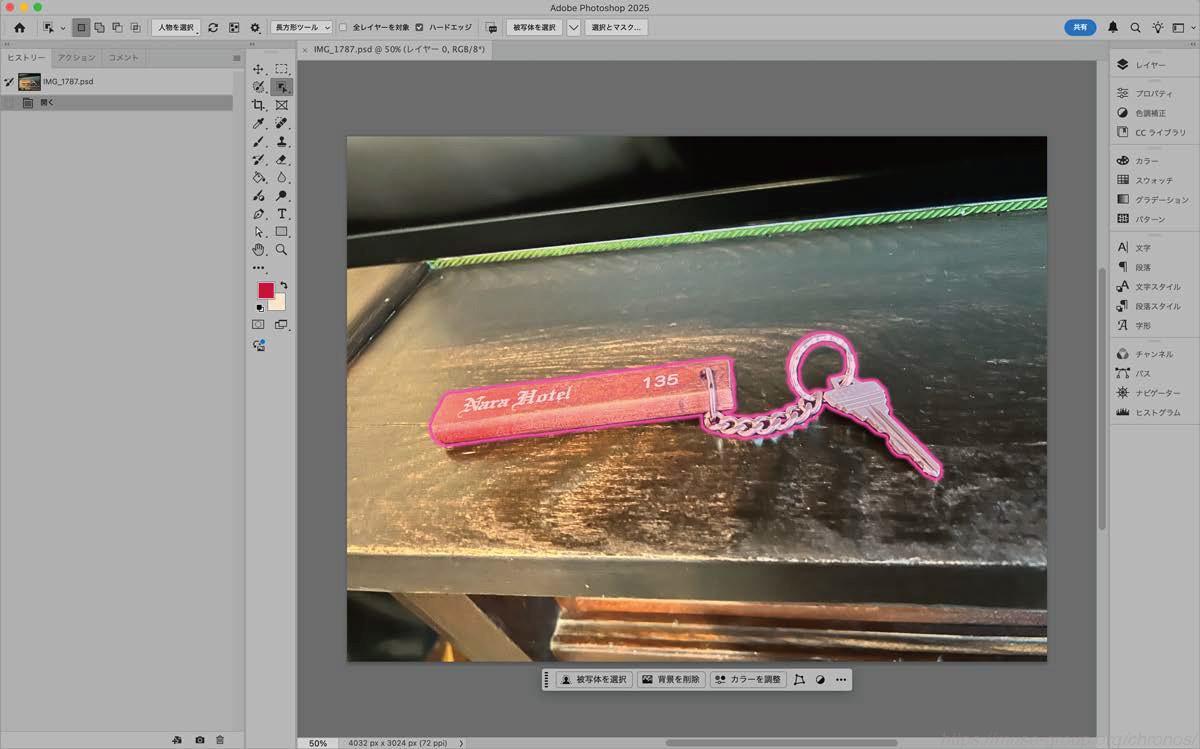The width and height of the screenshot is (1200, 749).
Task: Select the Blur tool
Action: (x=282, y=177)
